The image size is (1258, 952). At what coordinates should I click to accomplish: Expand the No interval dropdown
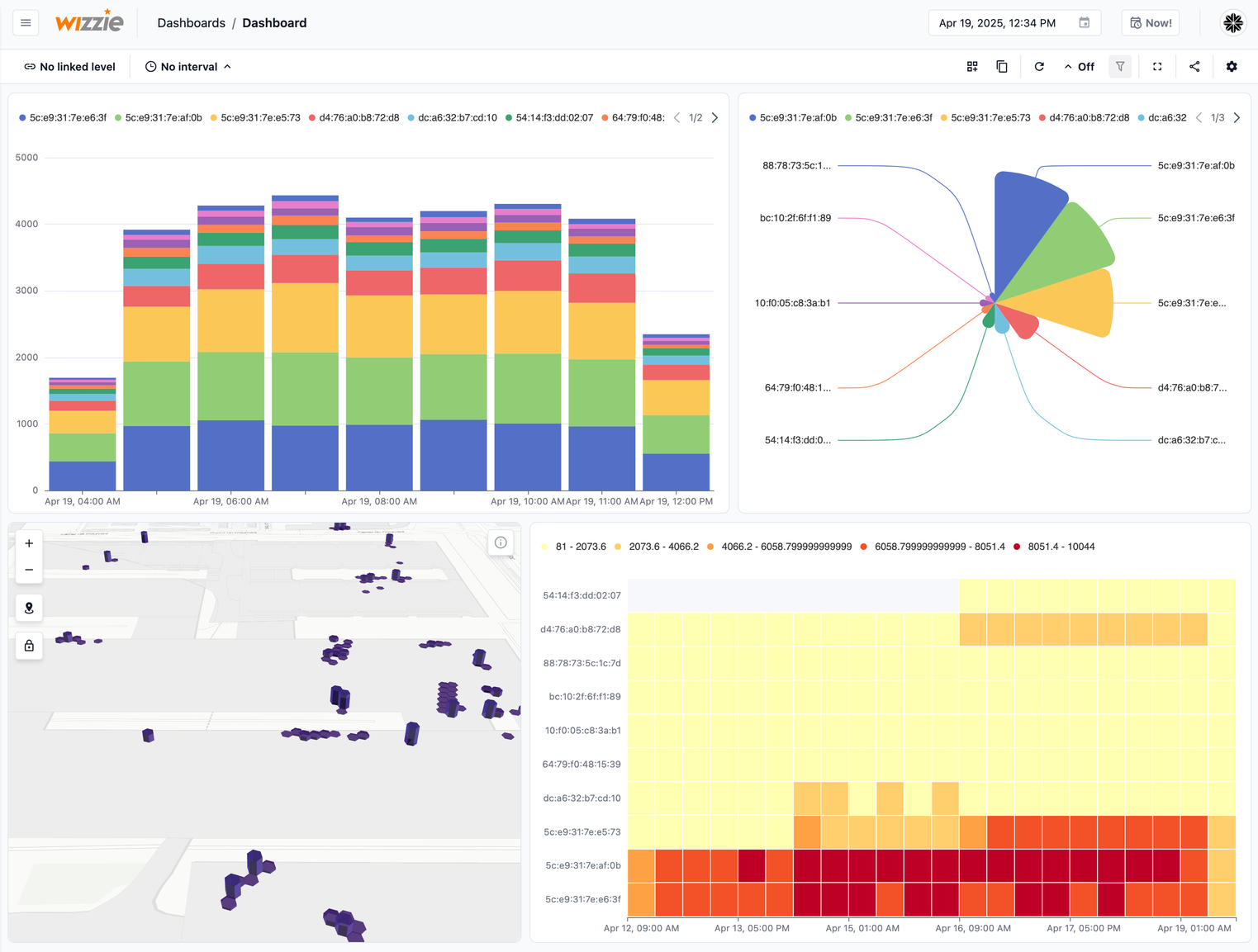(x=188, y=67)
